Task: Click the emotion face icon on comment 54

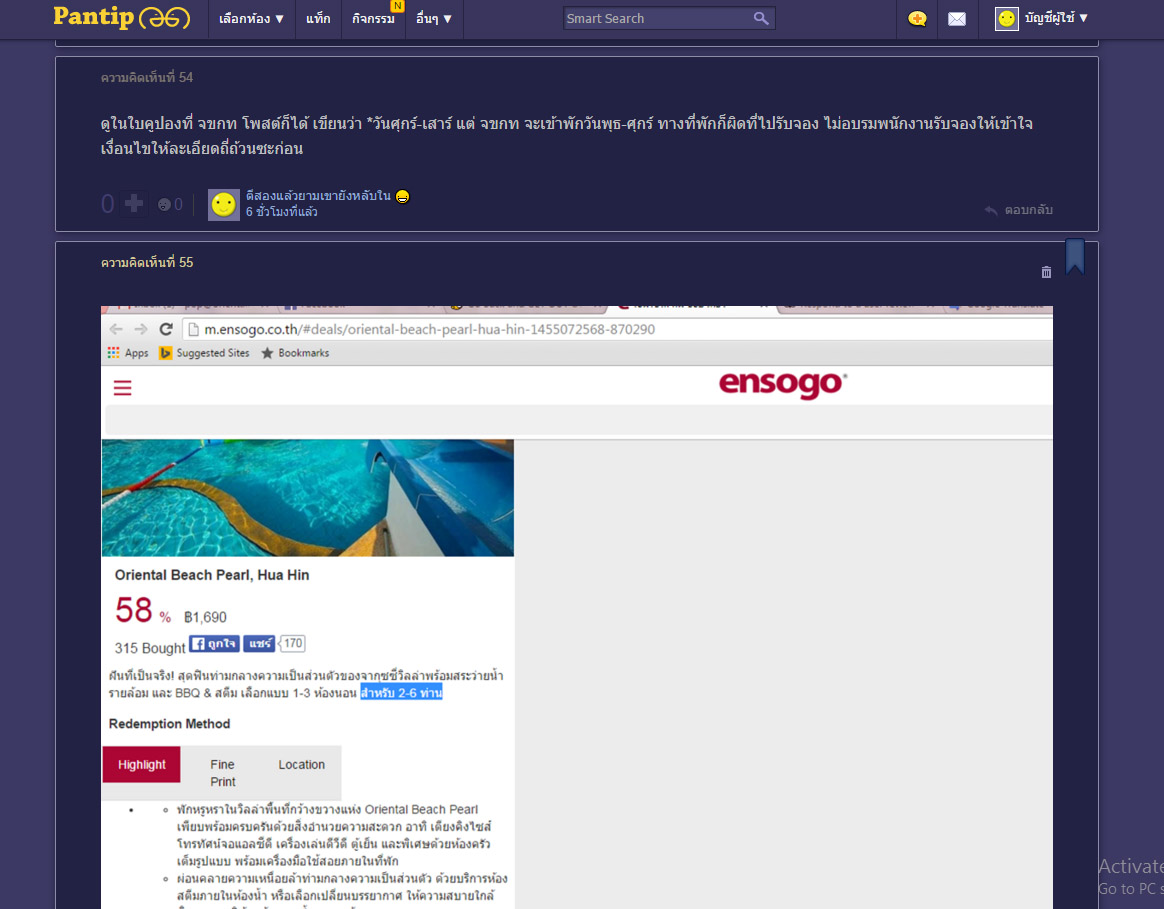Action: click(164, 204)
